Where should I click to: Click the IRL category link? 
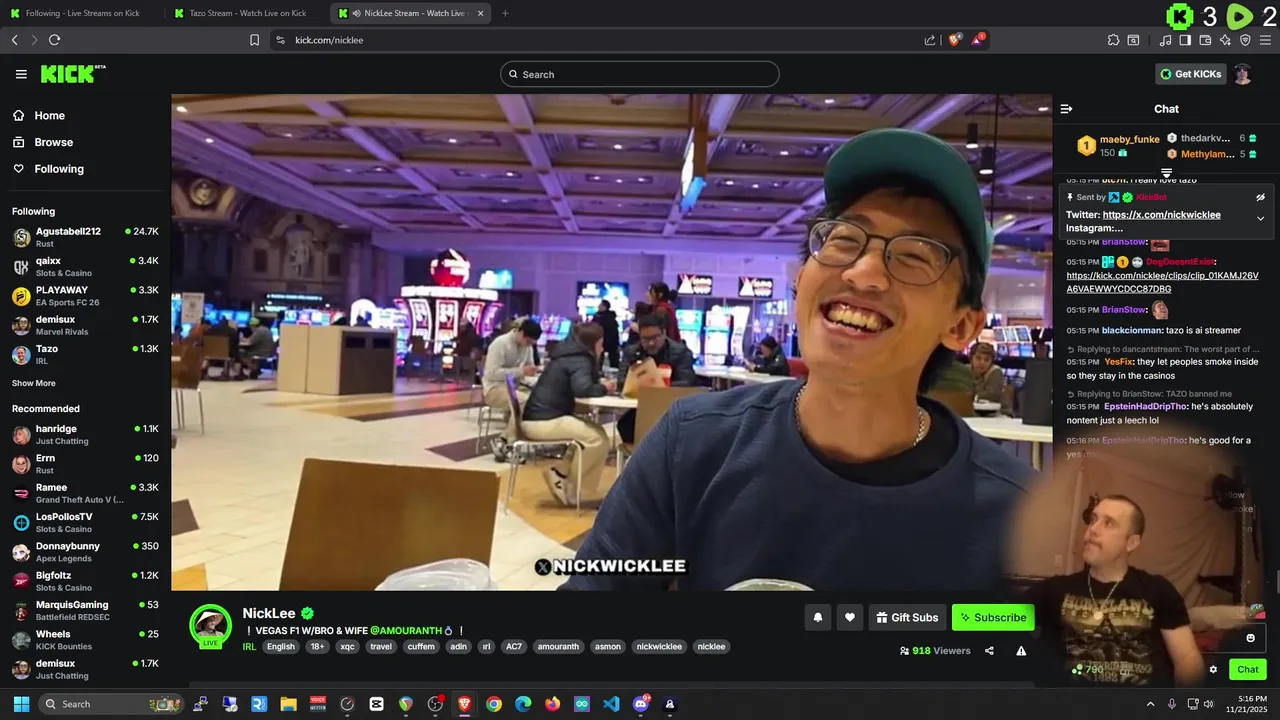pos(249,647)
